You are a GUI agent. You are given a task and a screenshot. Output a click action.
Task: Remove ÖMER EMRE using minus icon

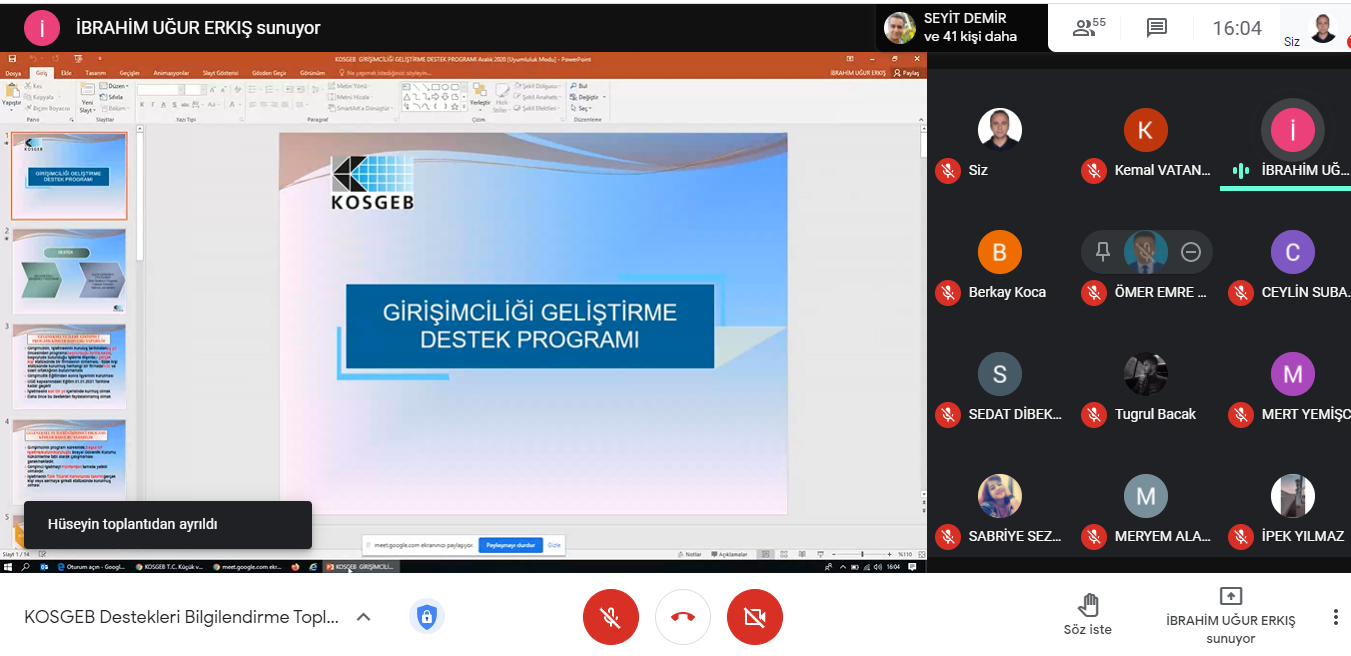tap(1190, 252)
